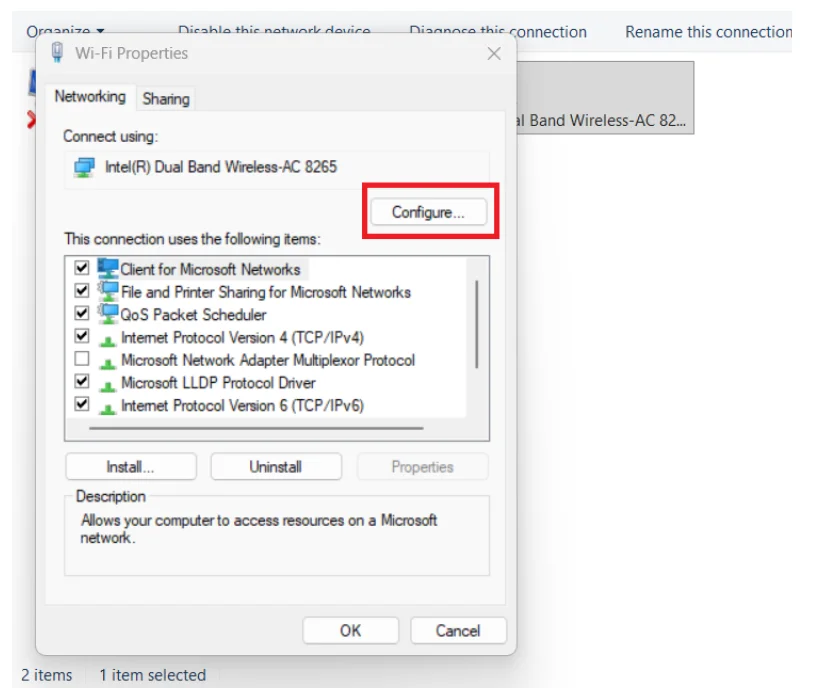Close the Wi-Fi Properties dialog
This screenshot has width=816, height=688.
tap(494, 53)
